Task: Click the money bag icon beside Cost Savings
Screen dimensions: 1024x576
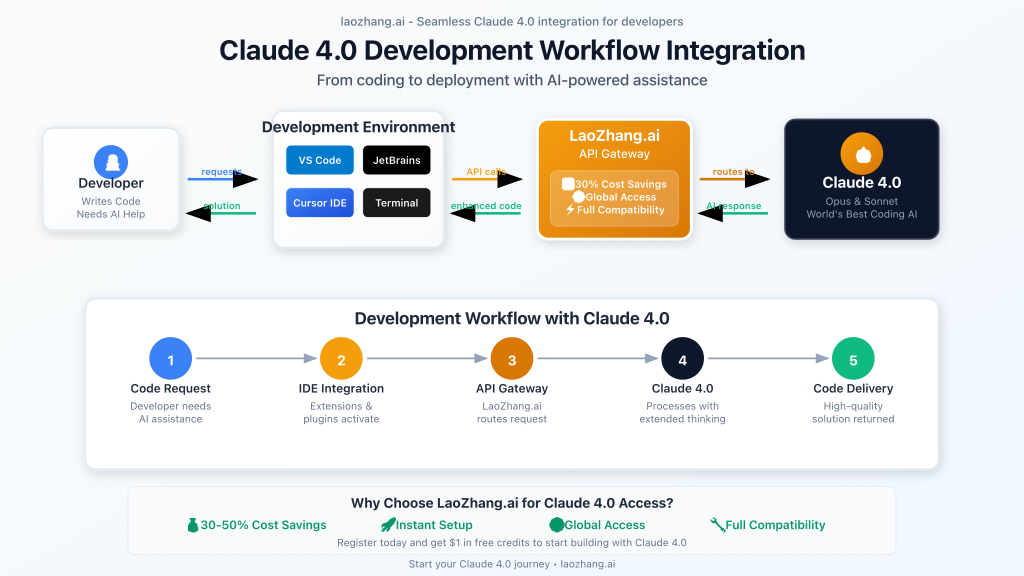Action: pyautogui.click(x=193, y=525)
